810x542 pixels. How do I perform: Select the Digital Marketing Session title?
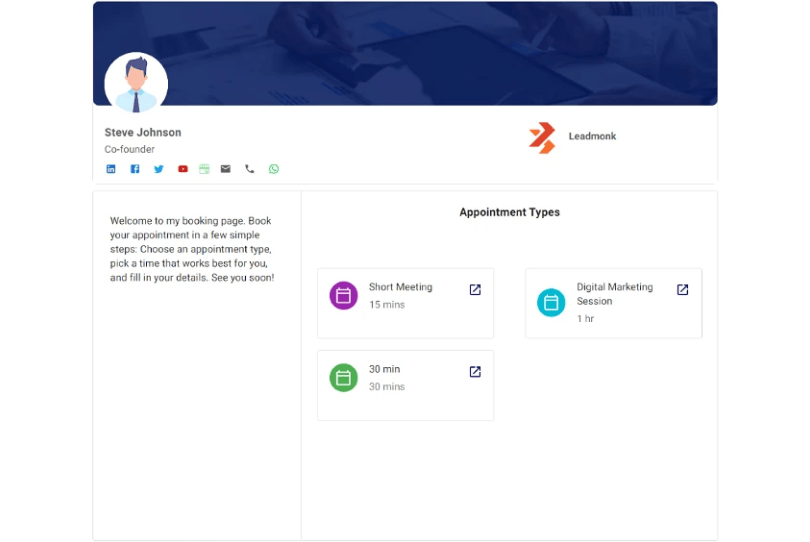coord(615,294)
